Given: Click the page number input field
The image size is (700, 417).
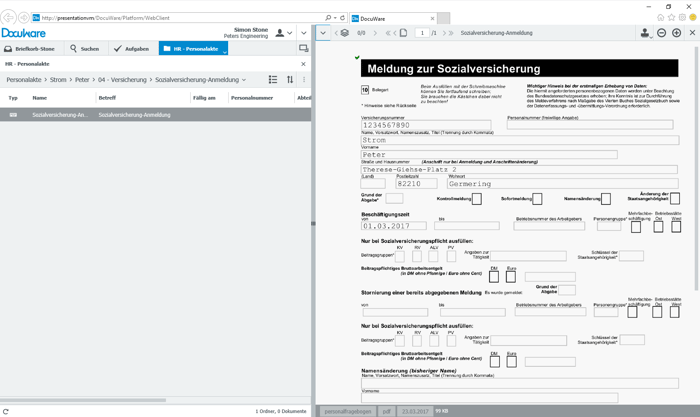Looking at the screenshot, I should 422,33.
